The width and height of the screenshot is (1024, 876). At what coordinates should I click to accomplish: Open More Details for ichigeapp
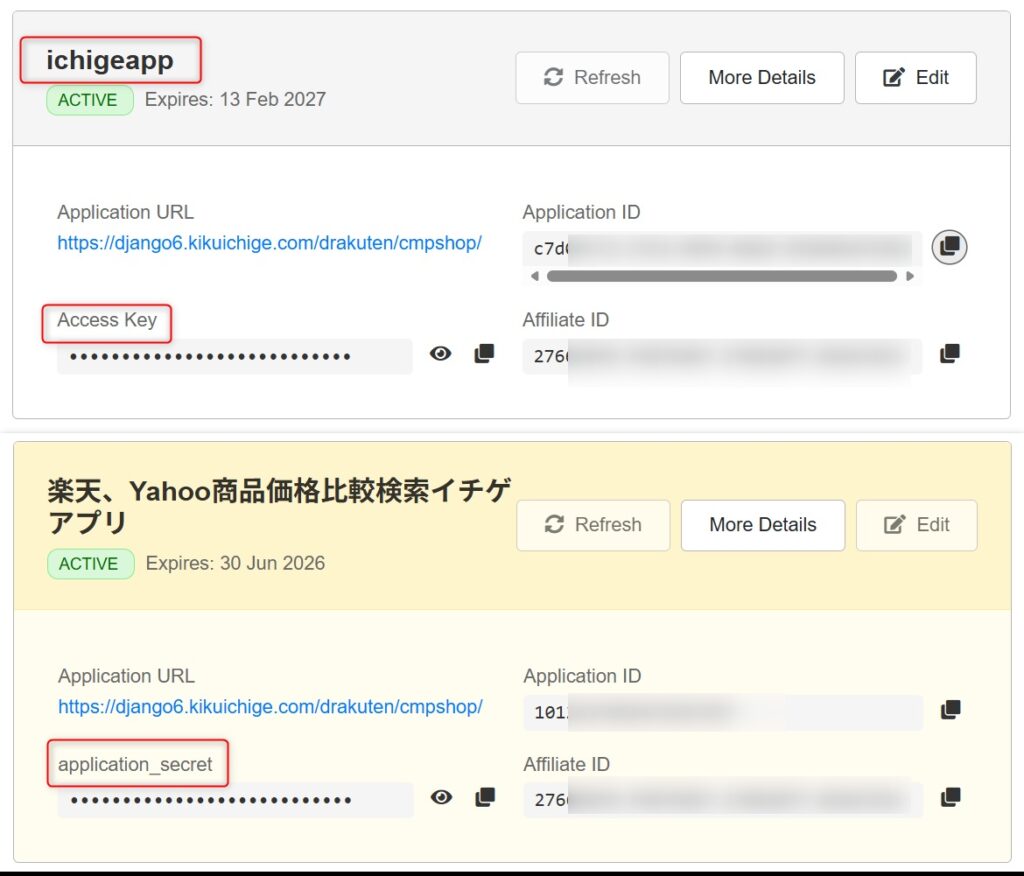click(762, 78)
